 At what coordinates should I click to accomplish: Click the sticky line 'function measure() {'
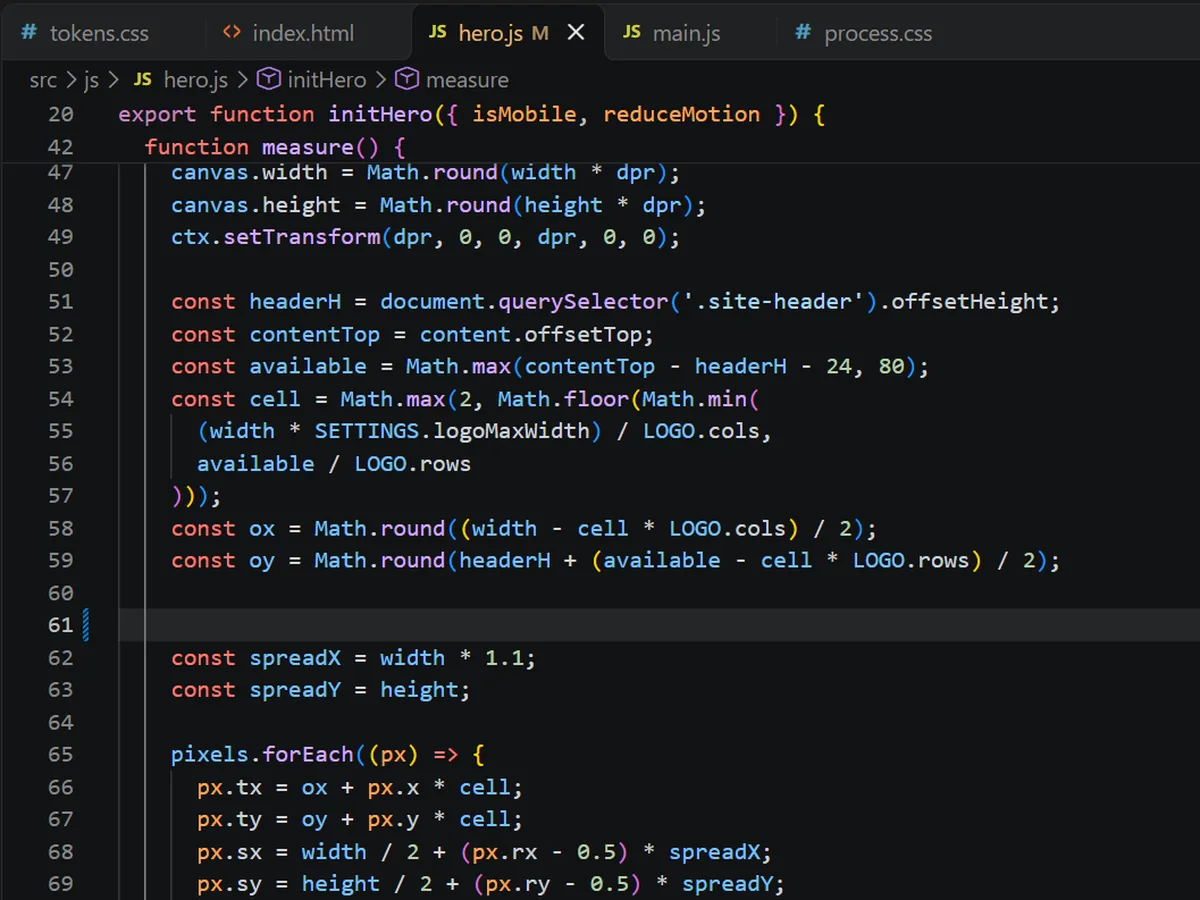pyautogui.click(x=275, y=147)
